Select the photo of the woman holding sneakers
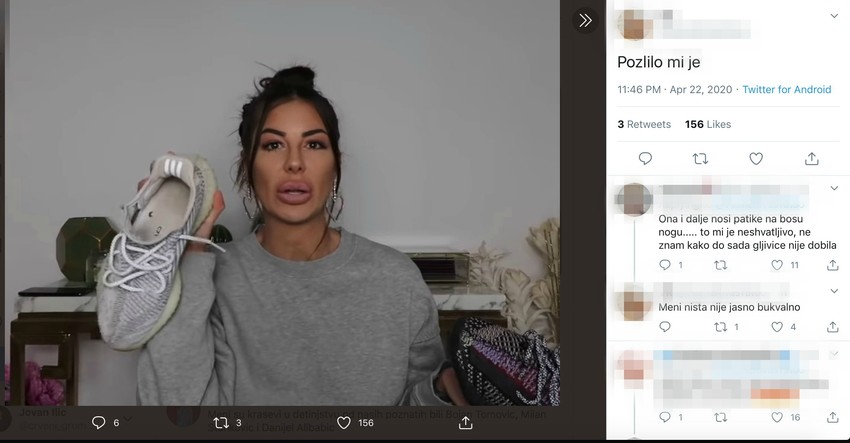850x443 pixels. point(282,203)
